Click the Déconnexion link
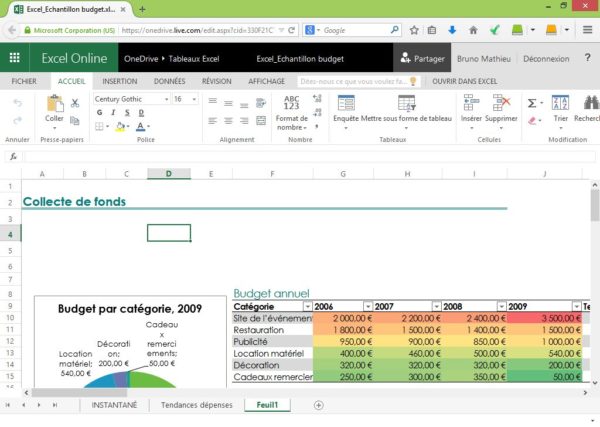The height and width of the screenshot is (427, 600). pyautogui.click(x=546, y=59)
